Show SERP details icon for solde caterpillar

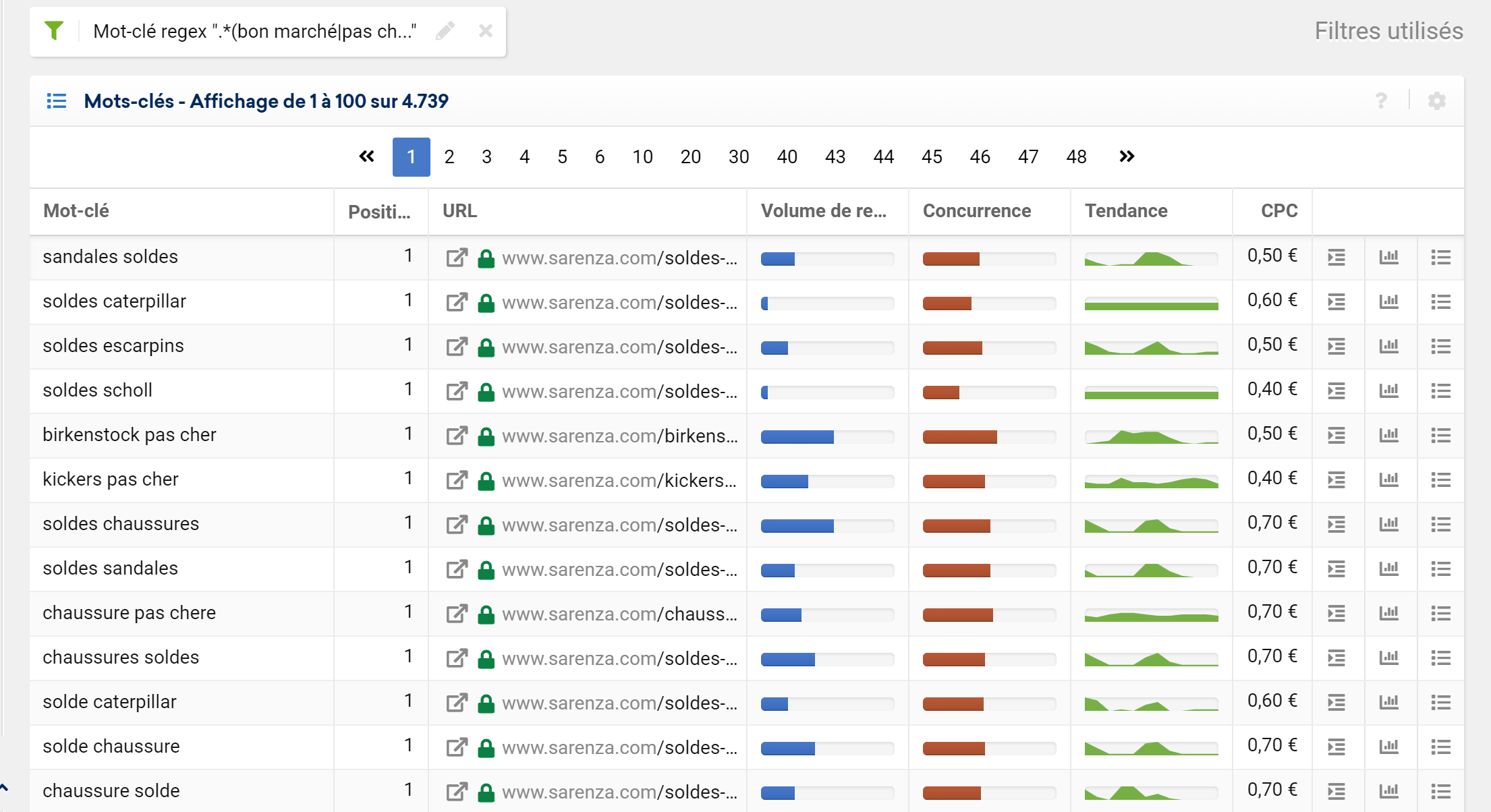1337,703
